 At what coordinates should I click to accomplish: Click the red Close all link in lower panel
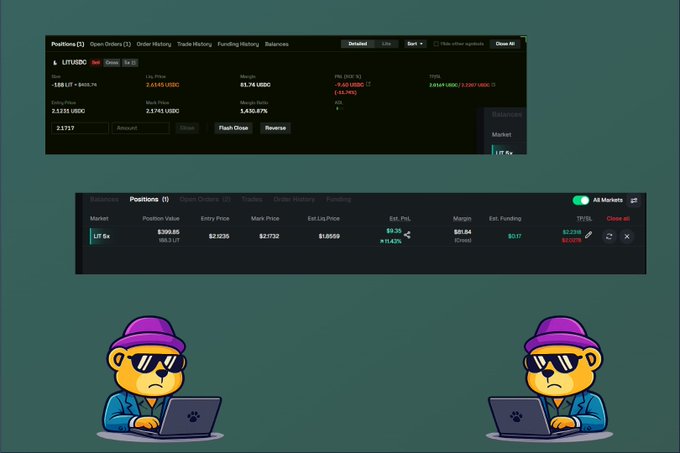pyautogui.click(x=618, y=218)
